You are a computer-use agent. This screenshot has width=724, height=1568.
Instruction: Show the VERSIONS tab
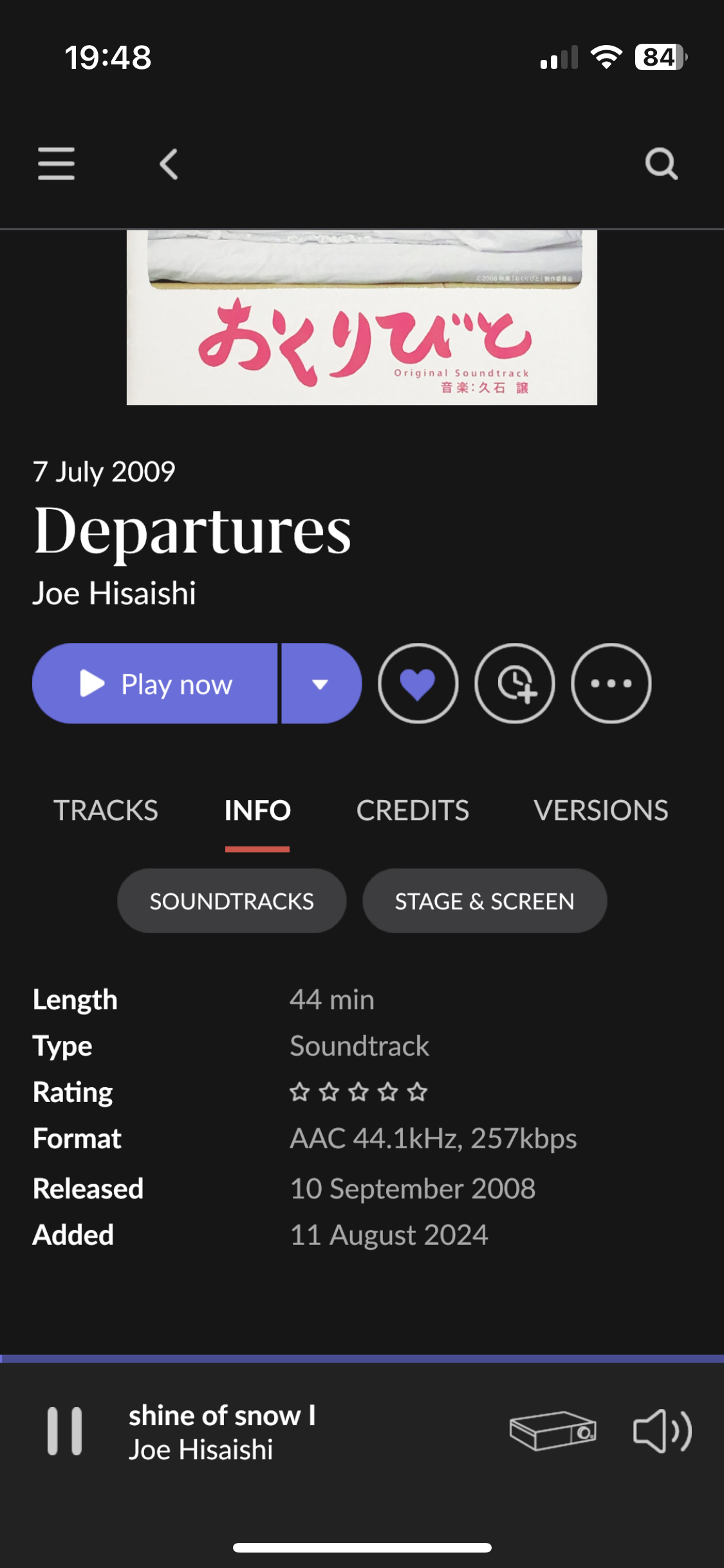click(x=600, y=810)
